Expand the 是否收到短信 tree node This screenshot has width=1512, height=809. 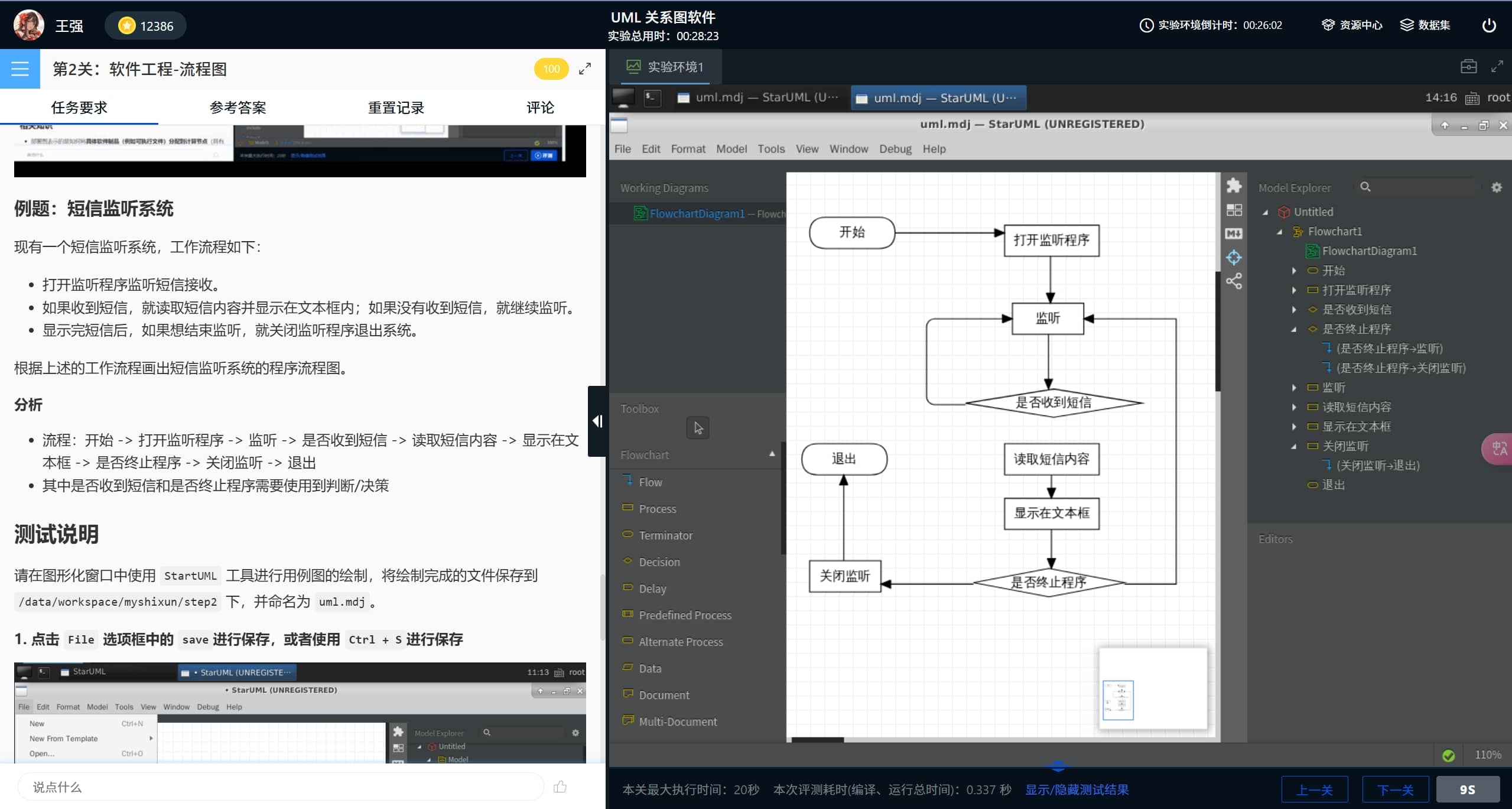pos(1294,310)
